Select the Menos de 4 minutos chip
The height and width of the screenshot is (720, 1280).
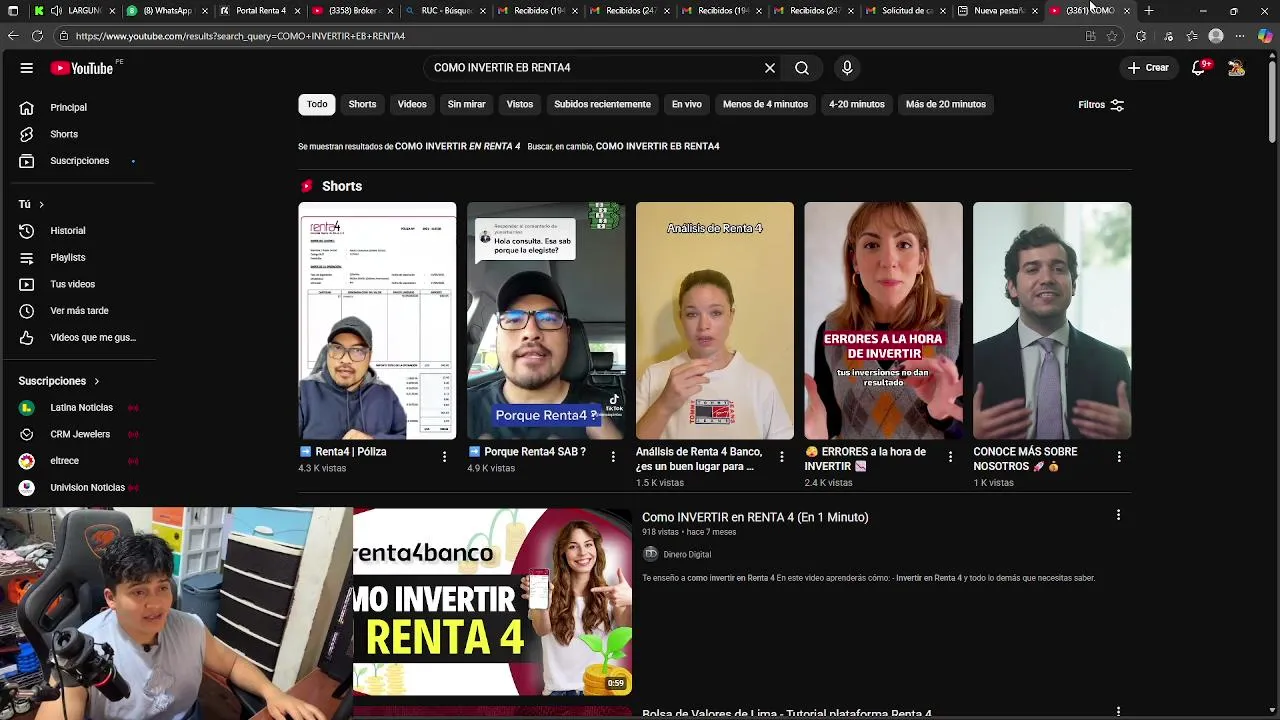(765, 104)
